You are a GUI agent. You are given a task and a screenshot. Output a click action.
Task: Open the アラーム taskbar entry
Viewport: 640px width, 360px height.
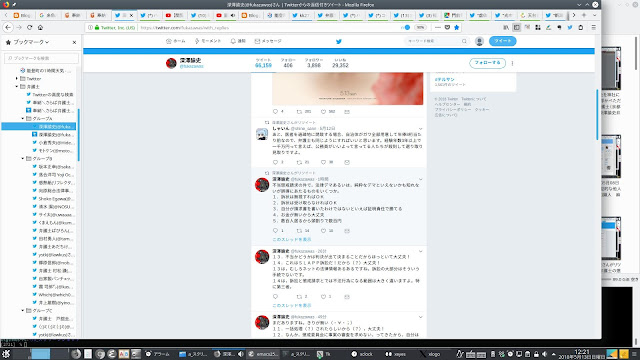[157, 354]
